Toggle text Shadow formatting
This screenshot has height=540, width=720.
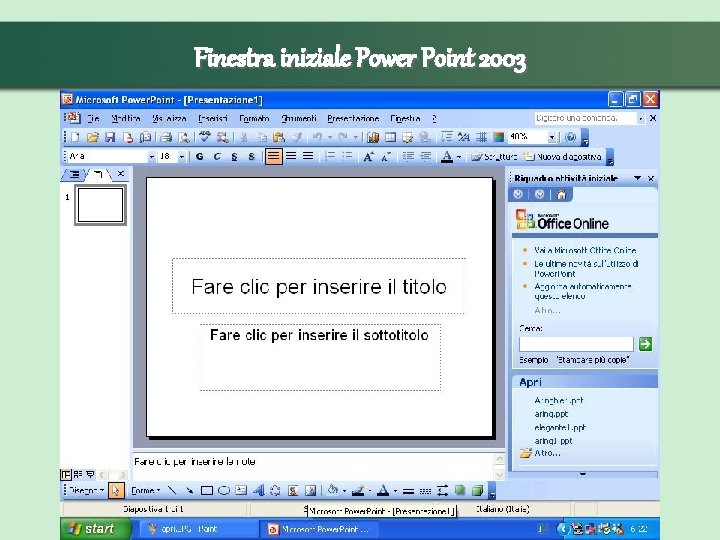pos(251,157)
